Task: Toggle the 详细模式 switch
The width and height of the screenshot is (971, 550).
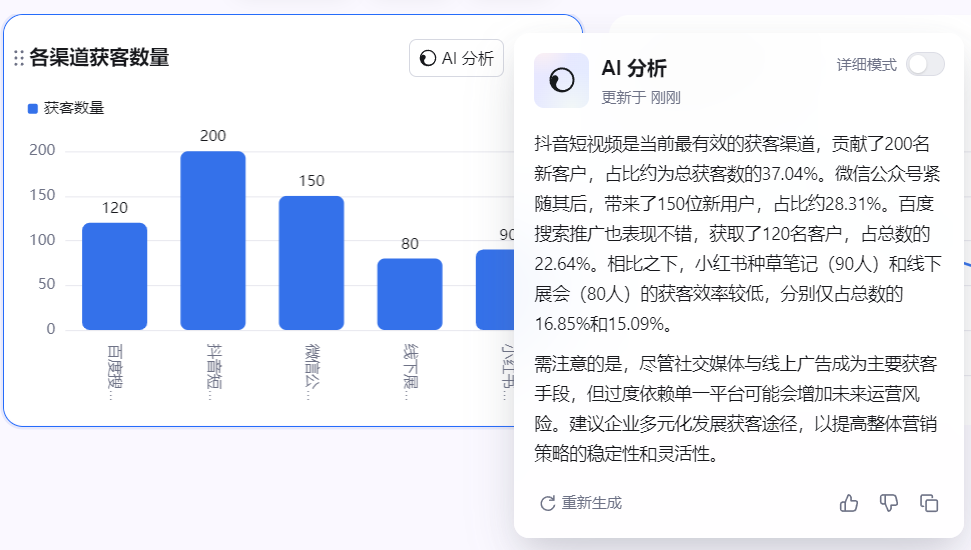Action: tap(925, 64)
